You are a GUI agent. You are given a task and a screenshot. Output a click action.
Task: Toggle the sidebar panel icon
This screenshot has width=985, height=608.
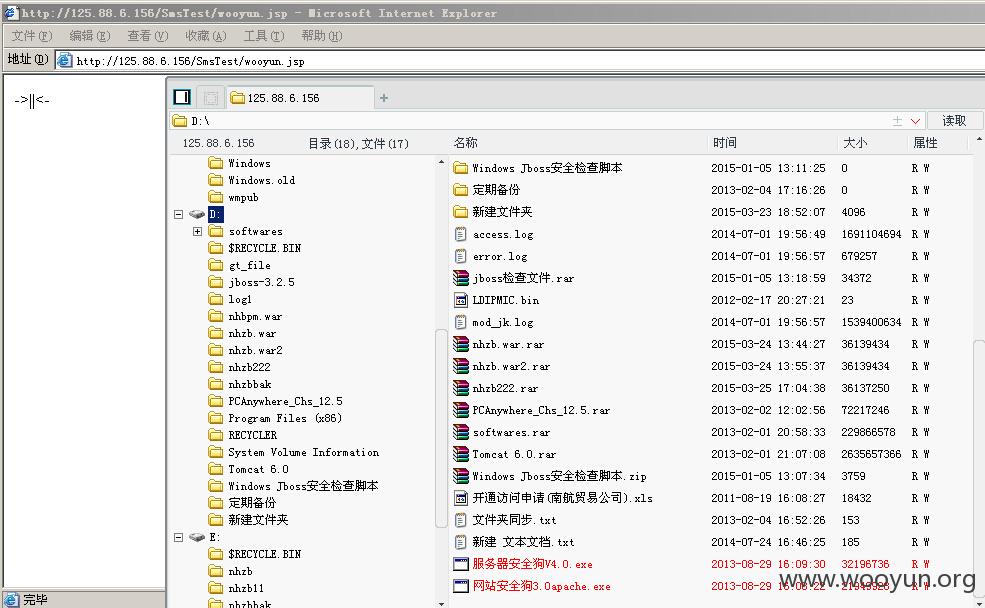(182, 97)
